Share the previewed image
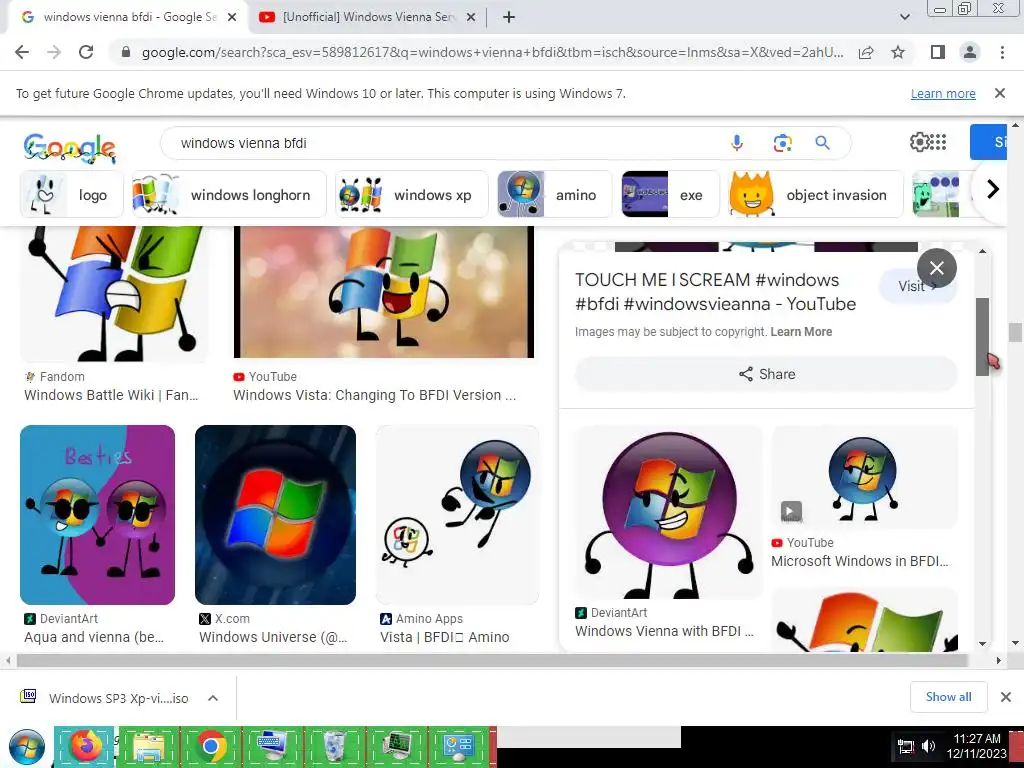The height and width of the screenshot is (768, 1024). 767,374
